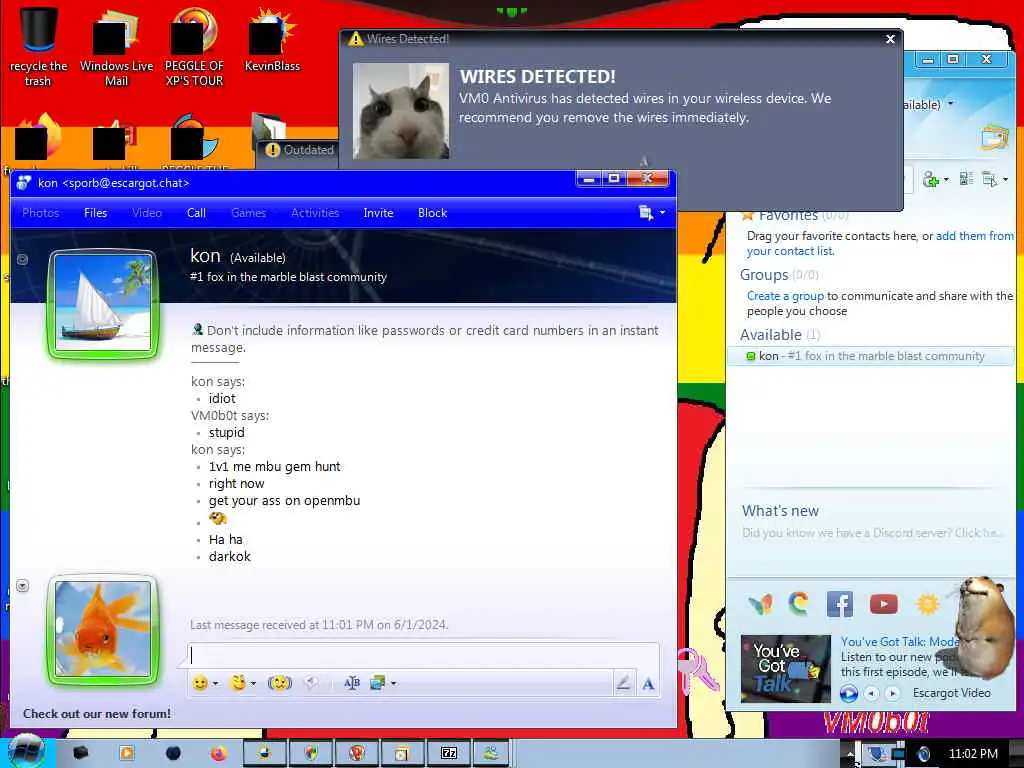The width and height of the screenshot is (1024, 768).
Task: Click the 'Create a group' link
Action: (x=786, y=296)
